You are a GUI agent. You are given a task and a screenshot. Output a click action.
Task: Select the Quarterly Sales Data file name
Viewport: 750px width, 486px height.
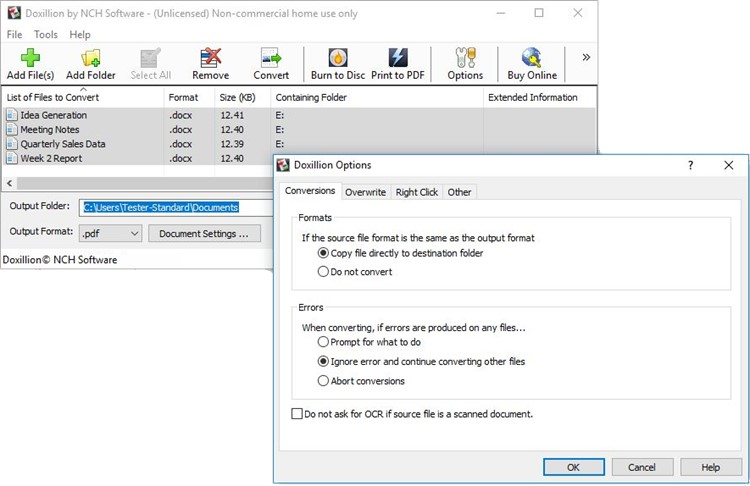coord(63,144)
